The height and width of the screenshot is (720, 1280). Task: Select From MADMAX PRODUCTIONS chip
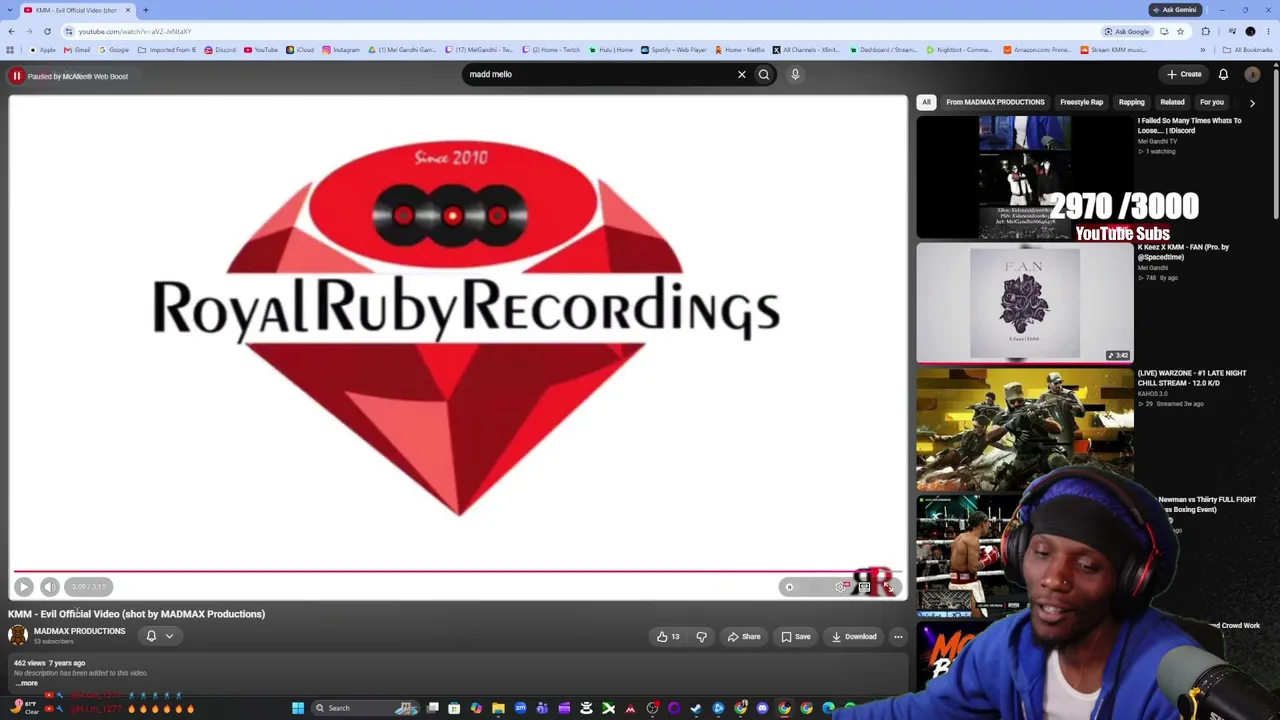pos(995,102)
